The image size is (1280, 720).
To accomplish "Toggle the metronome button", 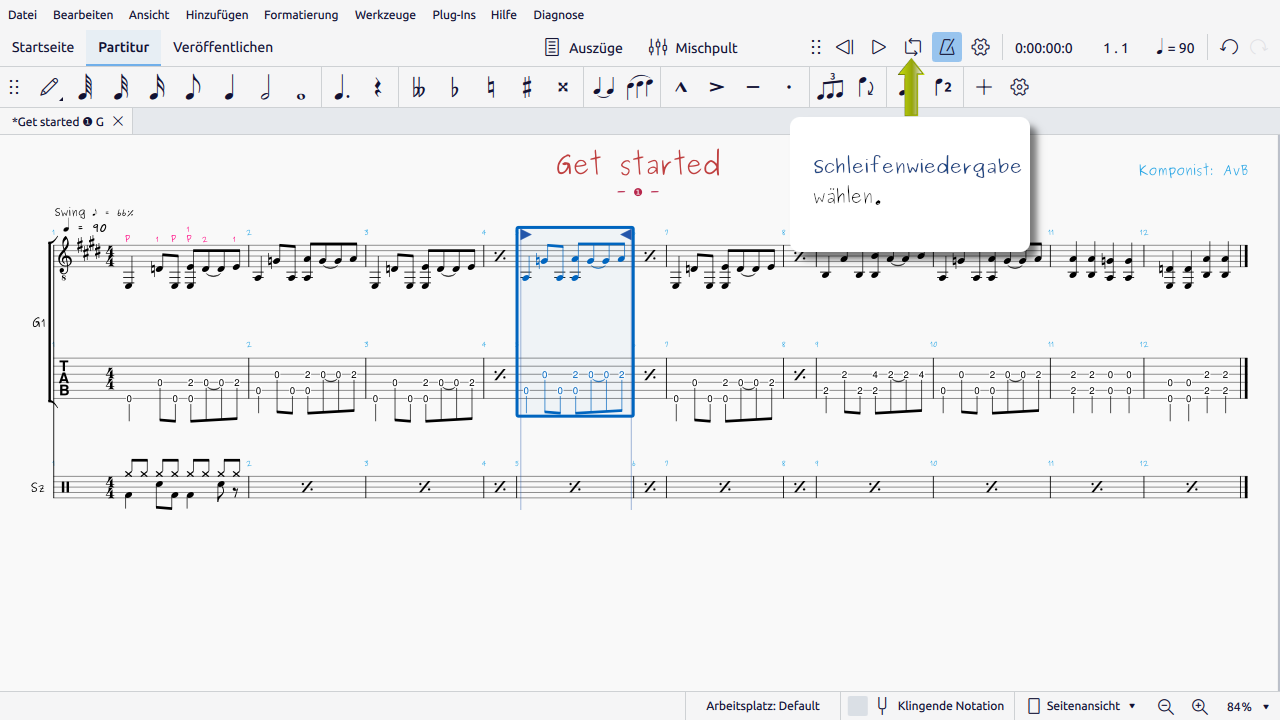I will (x=946, y=47).
